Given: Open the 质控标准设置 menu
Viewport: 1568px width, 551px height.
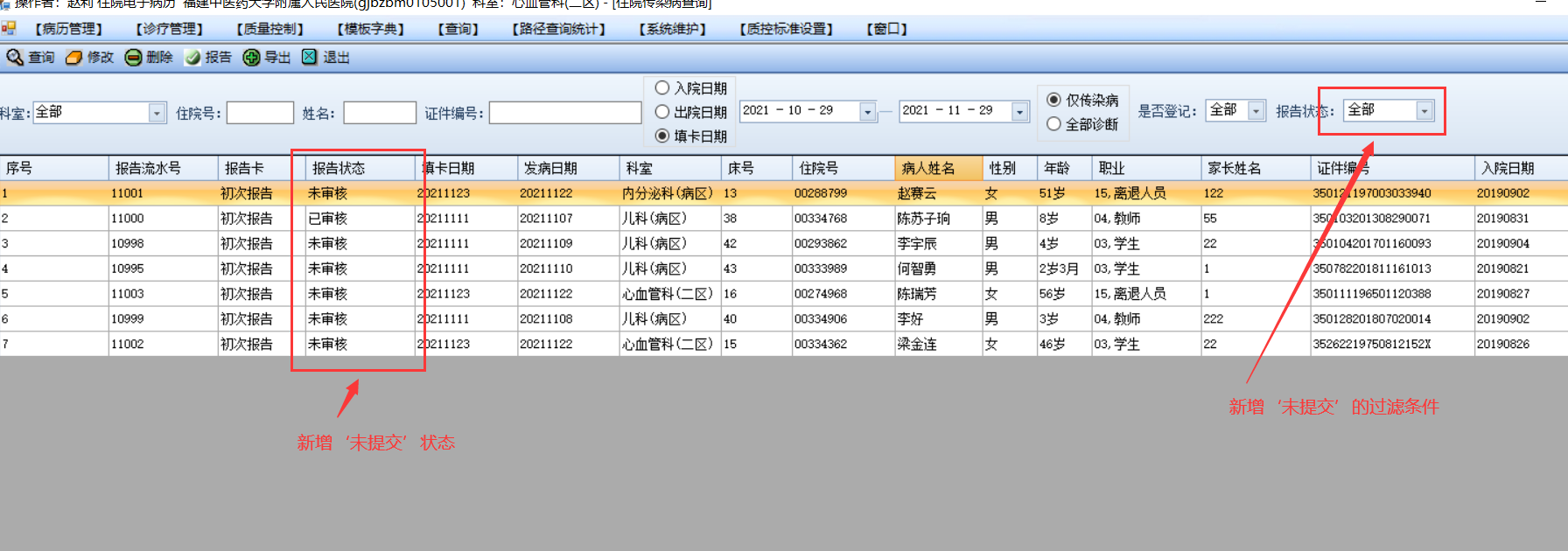Looking at the screenshot, I should coord(787,29).
